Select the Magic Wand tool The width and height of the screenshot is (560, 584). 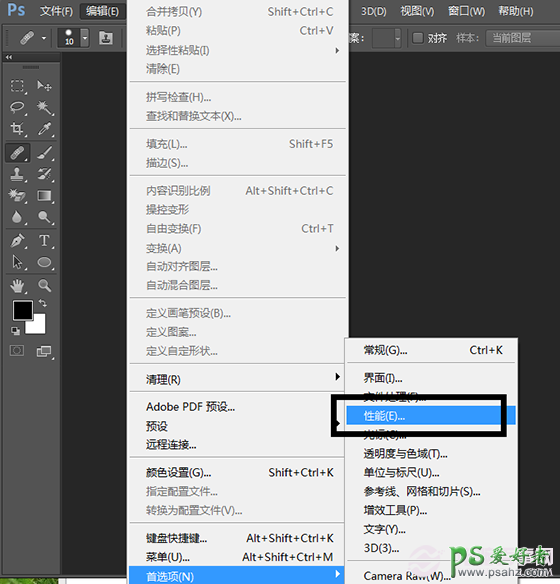[45, 107]
